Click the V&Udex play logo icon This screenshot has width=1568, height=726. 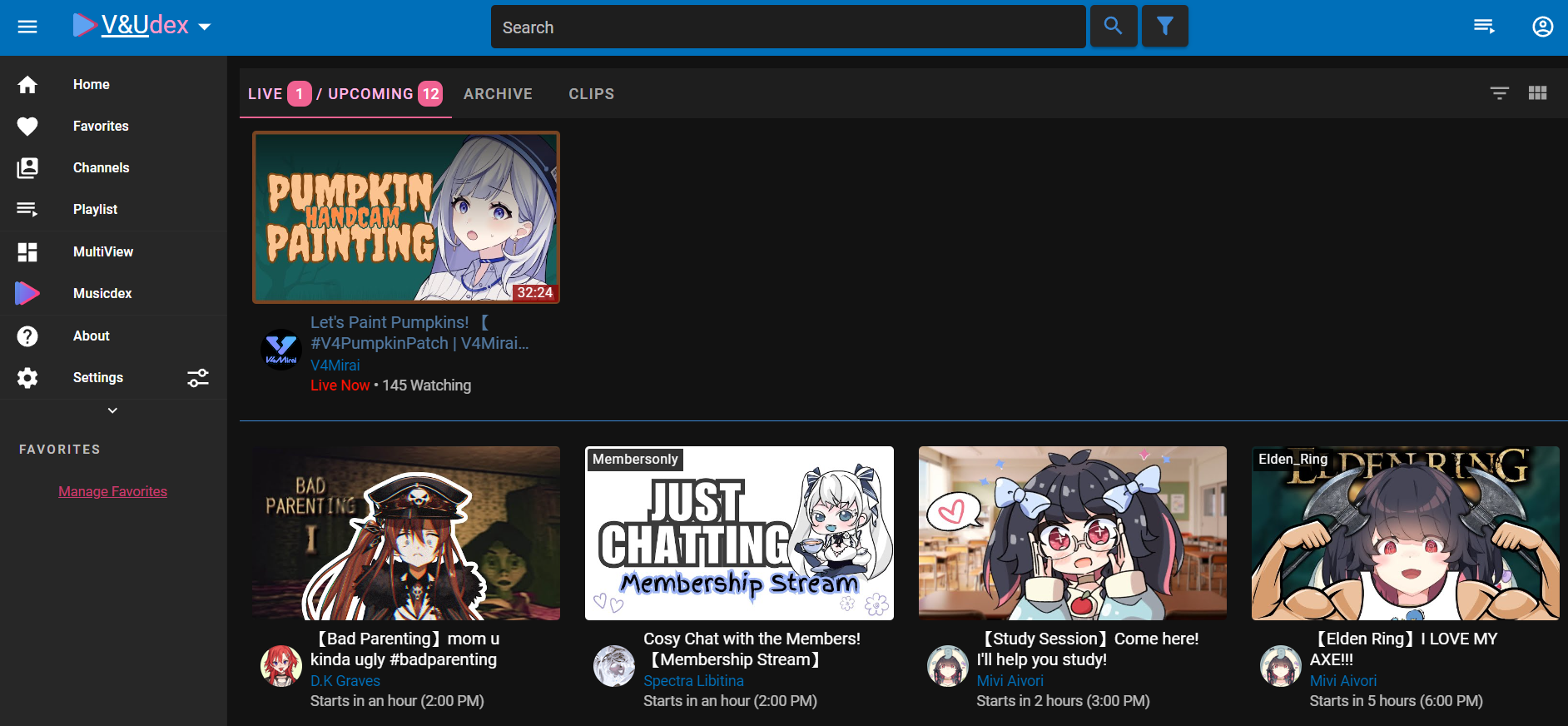click(x=84, y=26)
